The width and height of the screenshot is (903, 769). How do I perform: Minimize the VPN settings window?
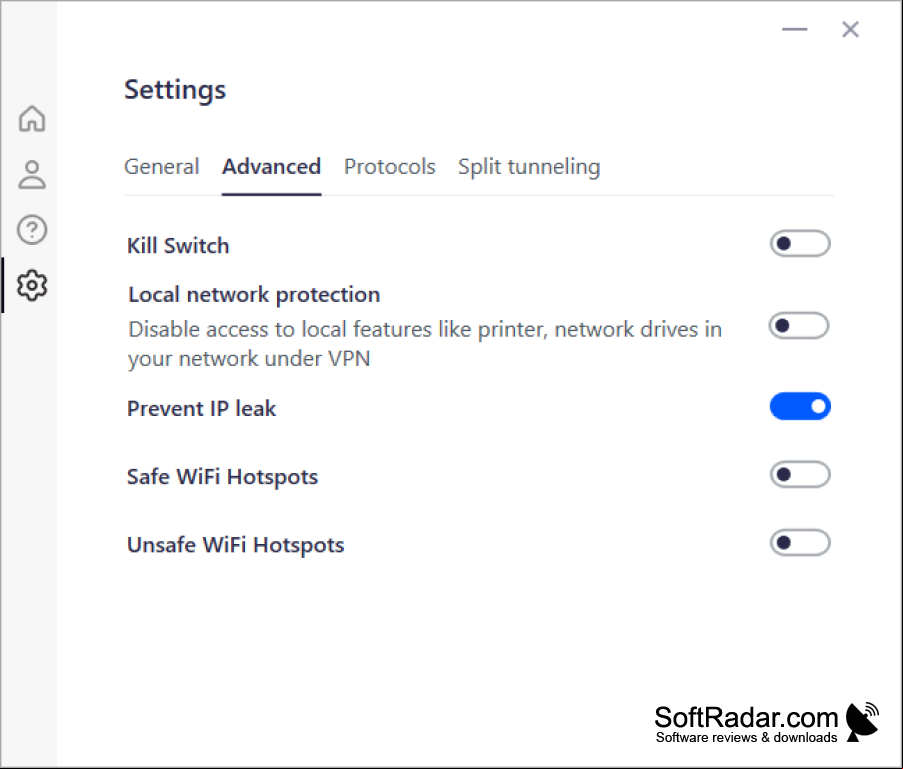point(794,29)
